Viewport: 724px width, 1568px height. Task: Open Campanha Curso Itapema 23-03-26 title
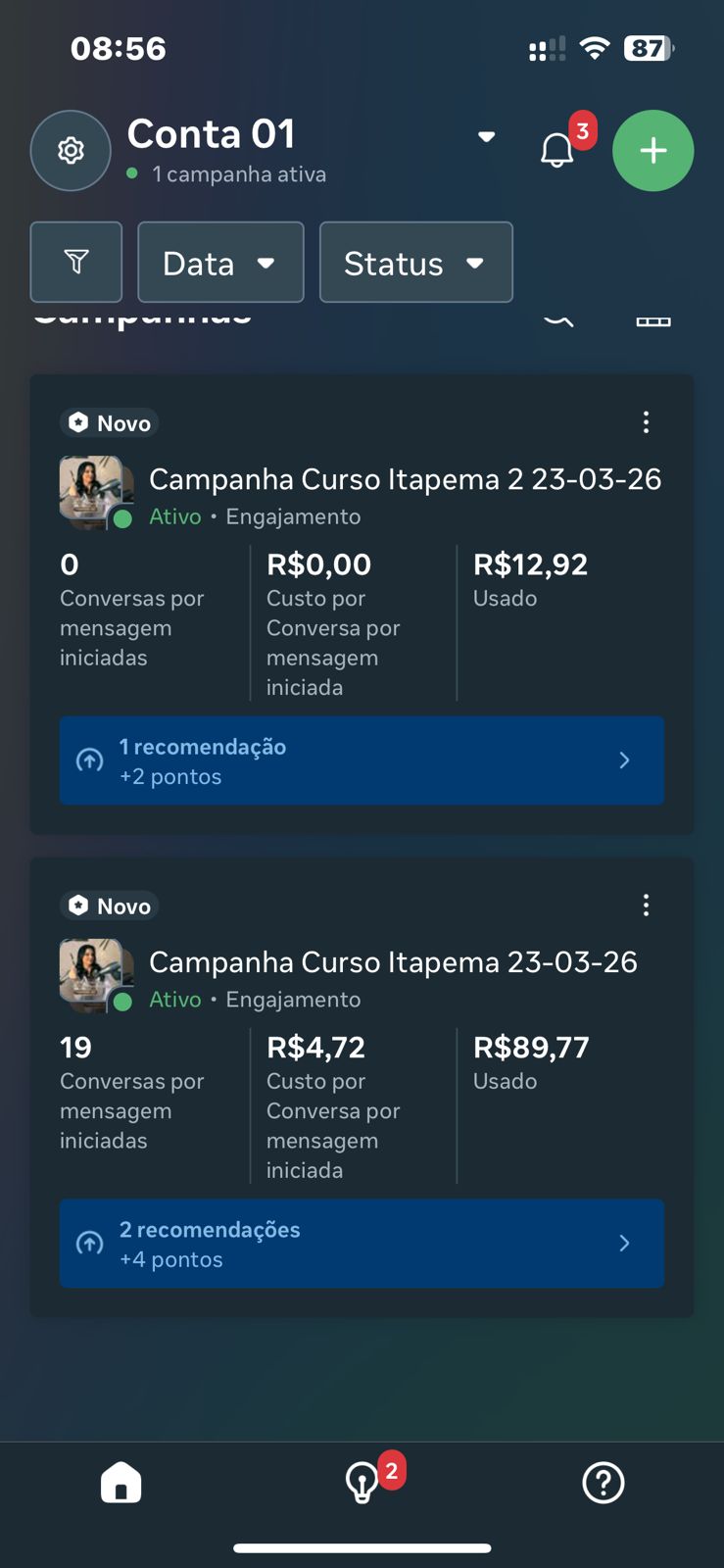[393, 962]
